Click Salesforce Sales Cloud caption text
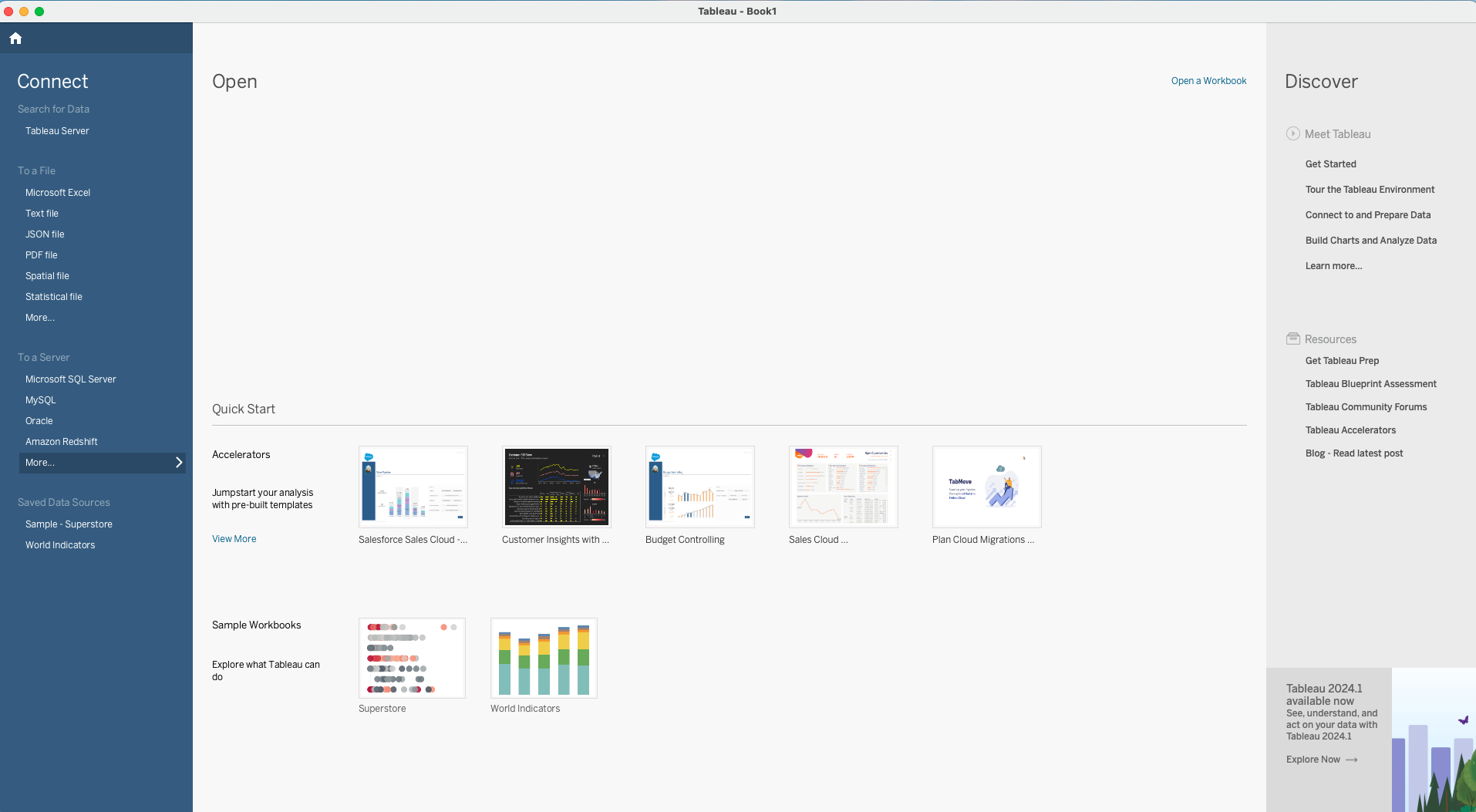Image resolution: width=1476 pixels, height=812 pixels. (x=413, y=540)
